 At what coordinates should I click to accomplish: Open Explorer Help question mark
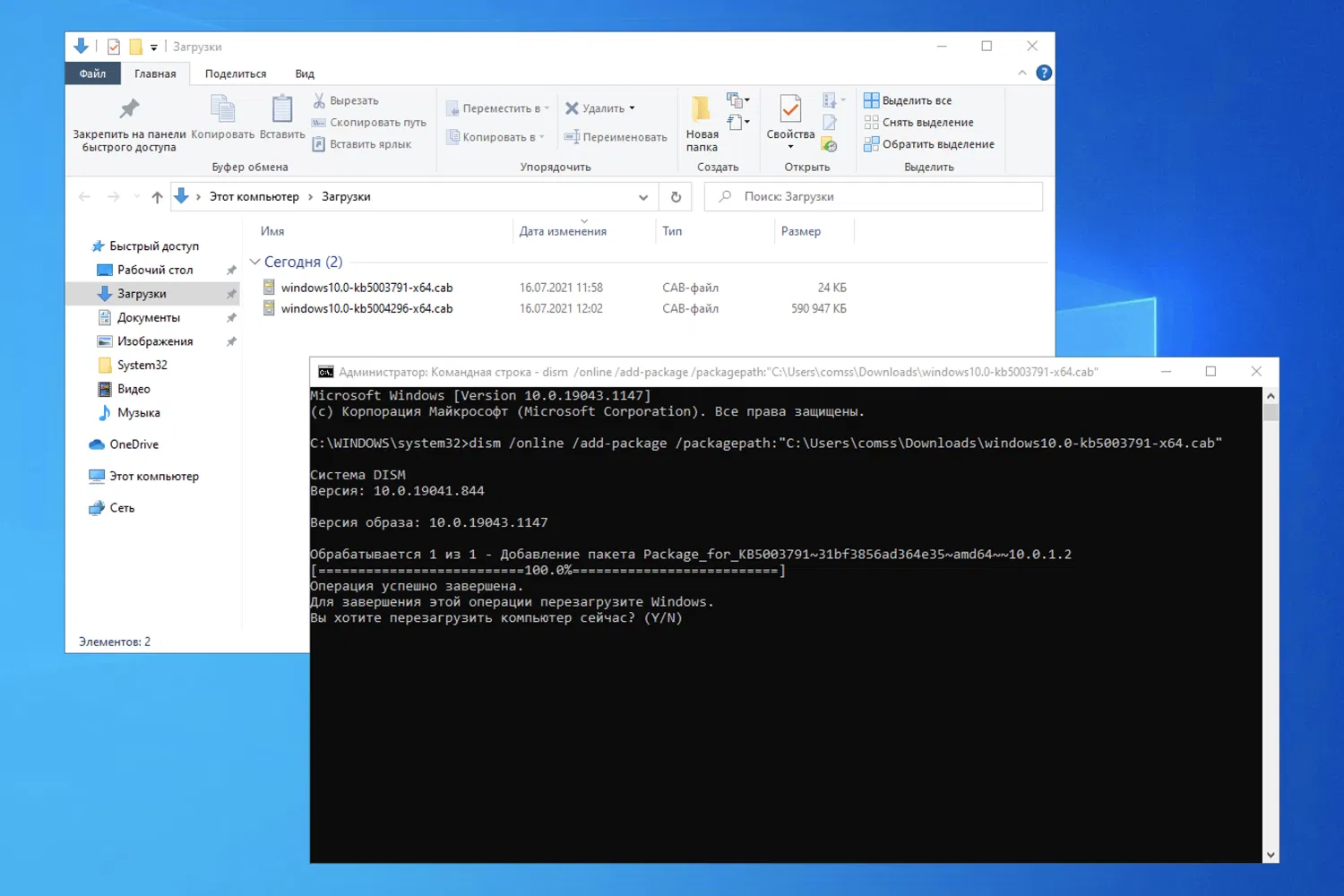pyautogui.click(x=1044, y=73)
